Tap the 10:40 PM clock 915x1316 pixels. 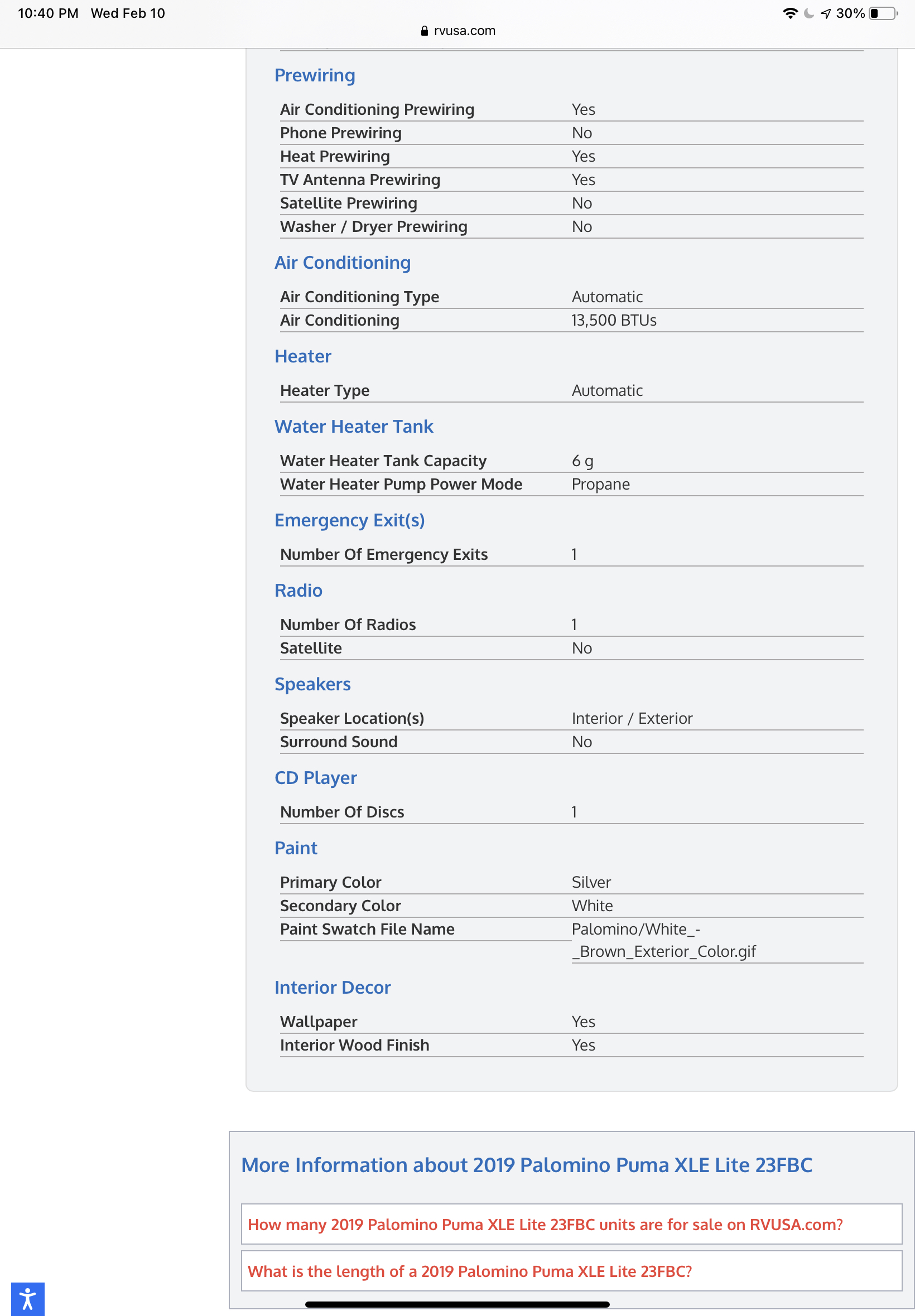click(48, 13)
